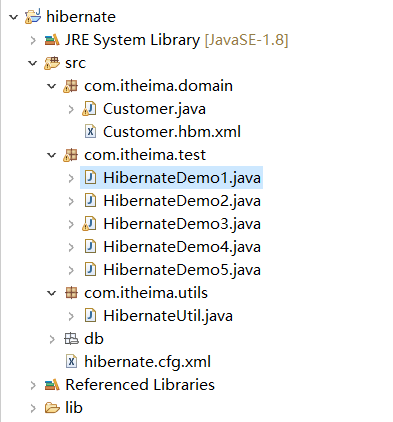Click the db empty package icon

coord(71,339)
